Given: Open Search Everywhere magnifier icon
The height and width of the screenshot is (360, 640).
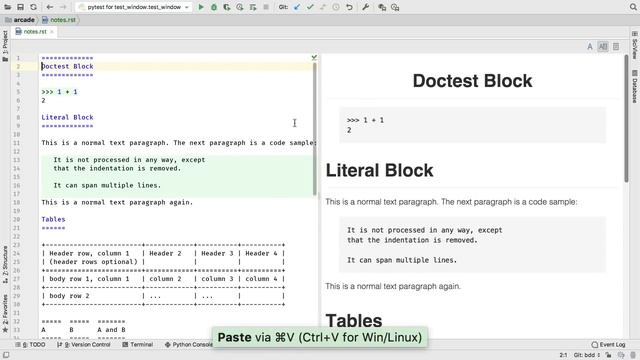Looking at the screenshot, I should (633, 7).
